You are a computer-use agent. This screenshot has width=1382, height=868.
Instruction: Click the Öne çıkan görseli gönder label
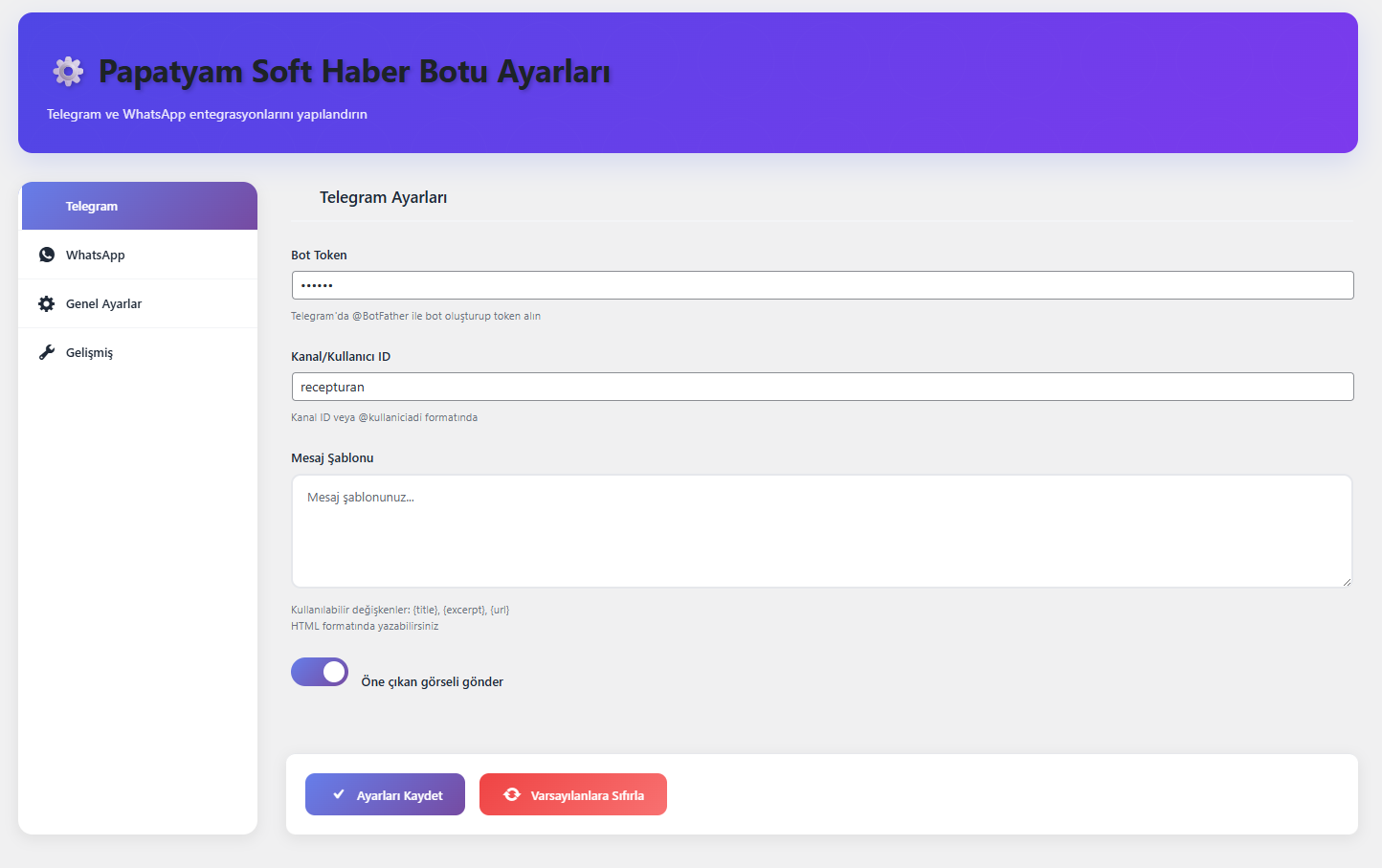[432, 681]
